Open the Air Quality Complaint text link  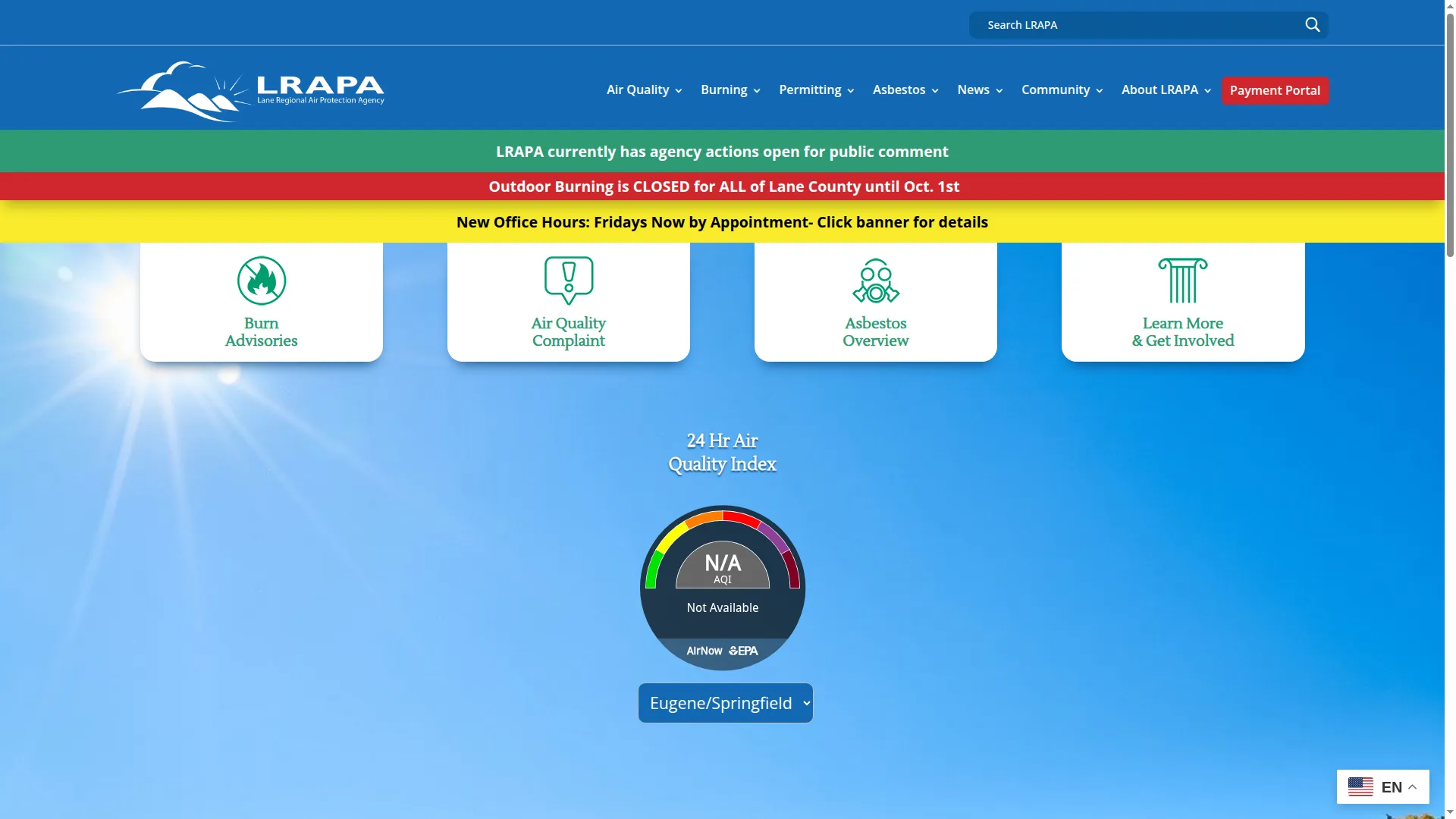569,332
